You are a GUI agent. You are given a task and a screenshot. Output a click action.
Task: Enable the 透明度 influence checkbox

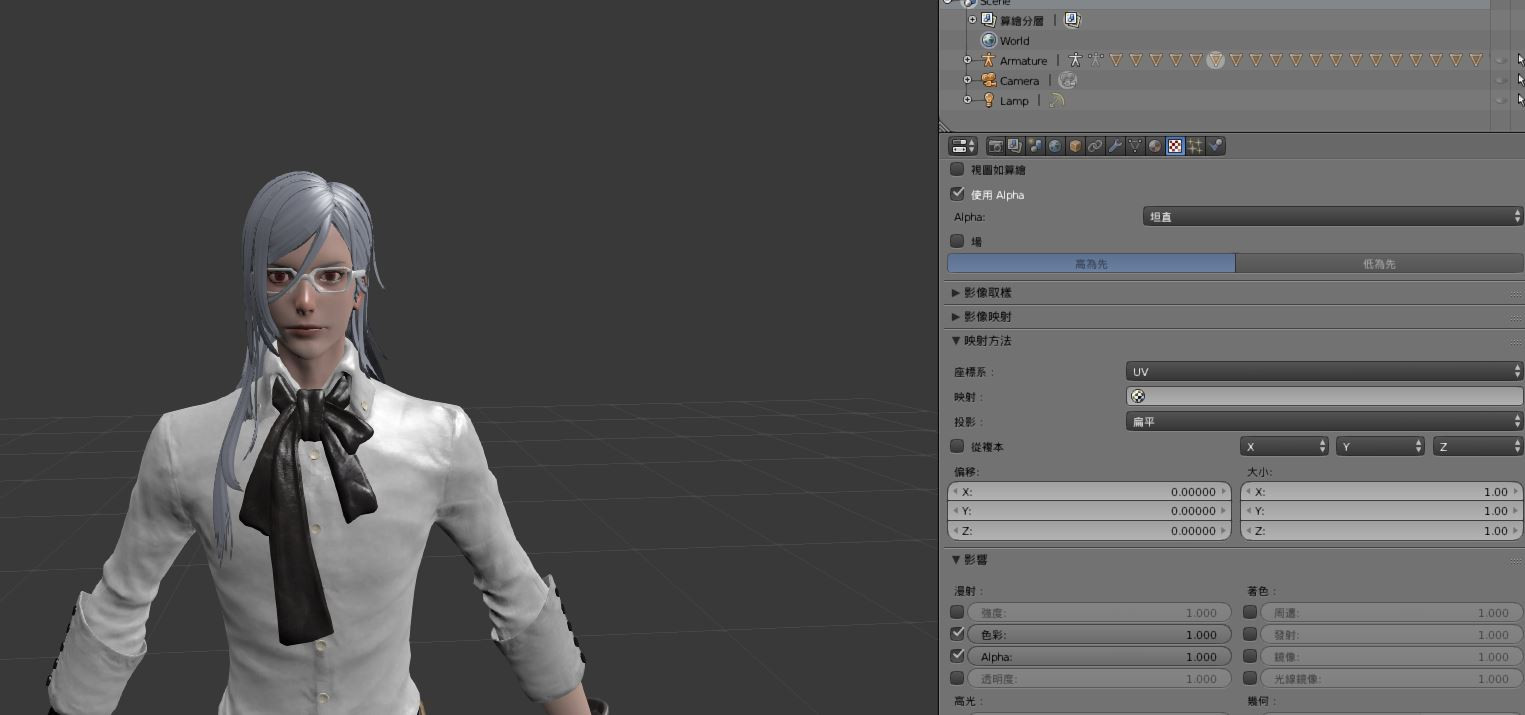pyautogui.click(x=957, y=678)
